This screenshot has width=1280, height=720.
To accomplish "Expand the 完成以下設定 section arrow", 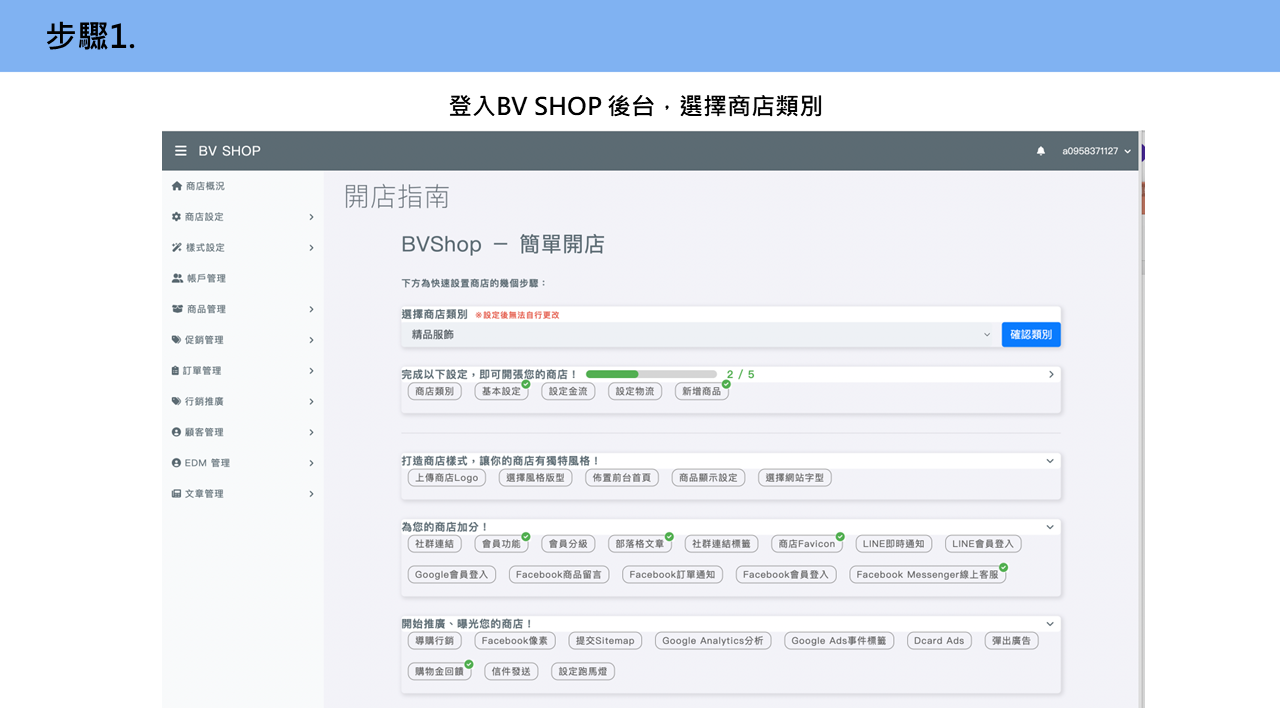I will click(1051, 375).
